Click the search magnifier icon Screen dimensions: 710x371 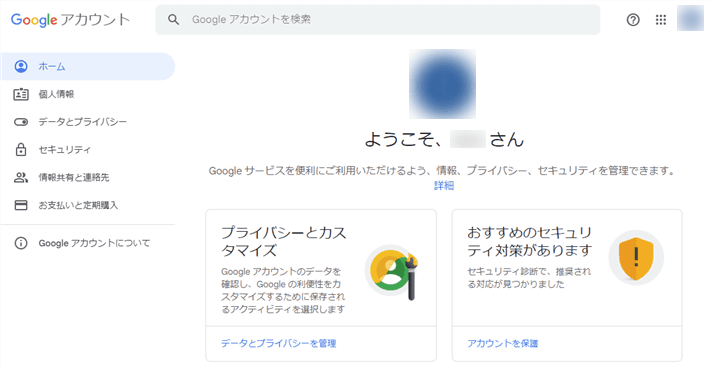[x=173, y=19]
